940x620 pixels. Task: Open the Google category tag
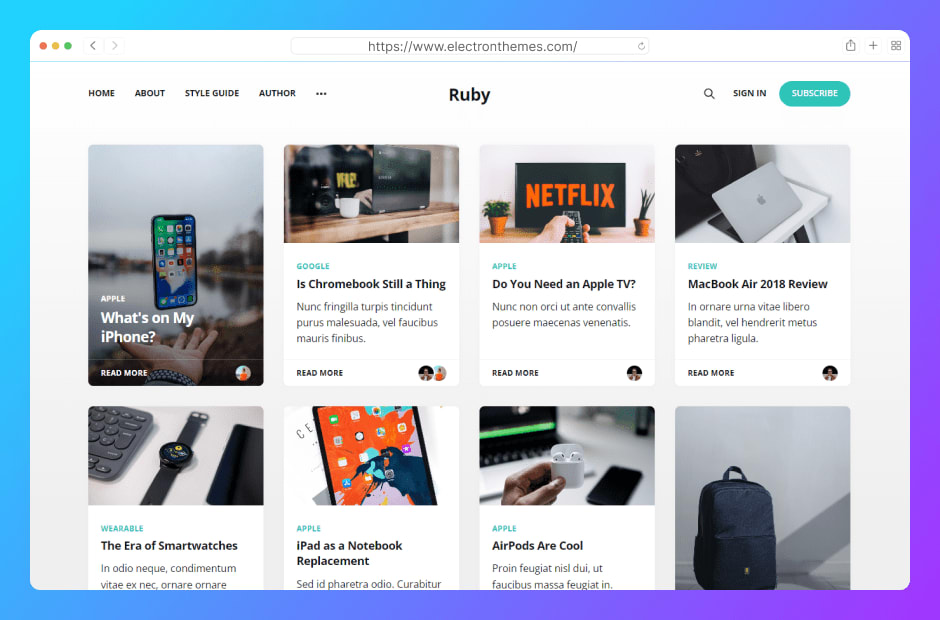313,266
